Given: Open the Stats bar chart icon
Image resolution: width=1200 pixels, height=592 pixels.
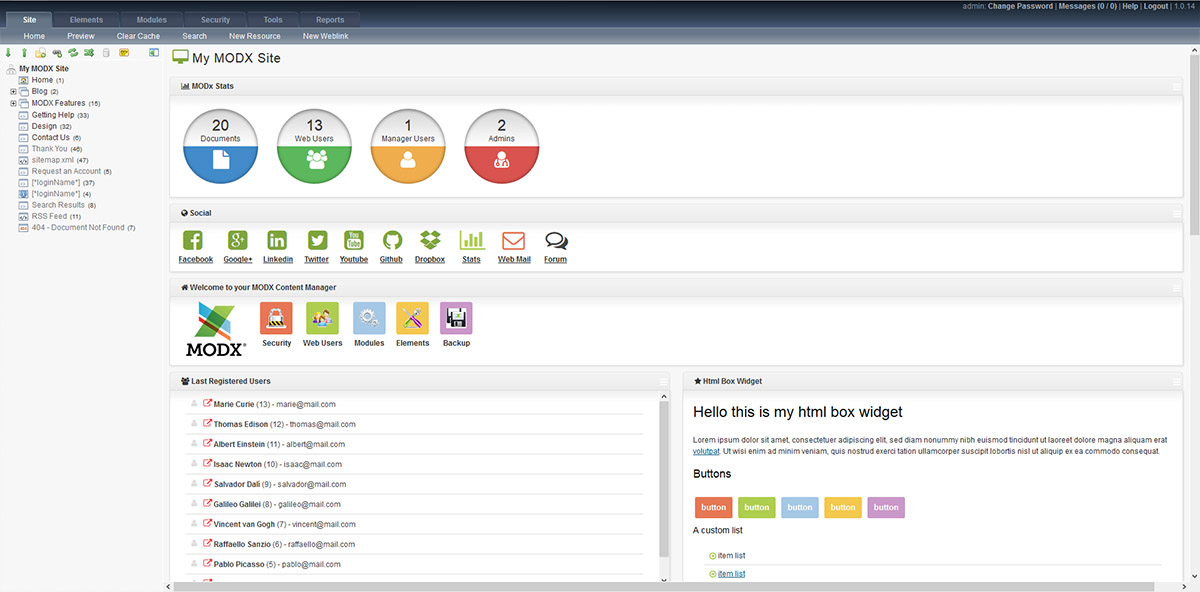Looking at the screenshot, I should tap(471, 240).
